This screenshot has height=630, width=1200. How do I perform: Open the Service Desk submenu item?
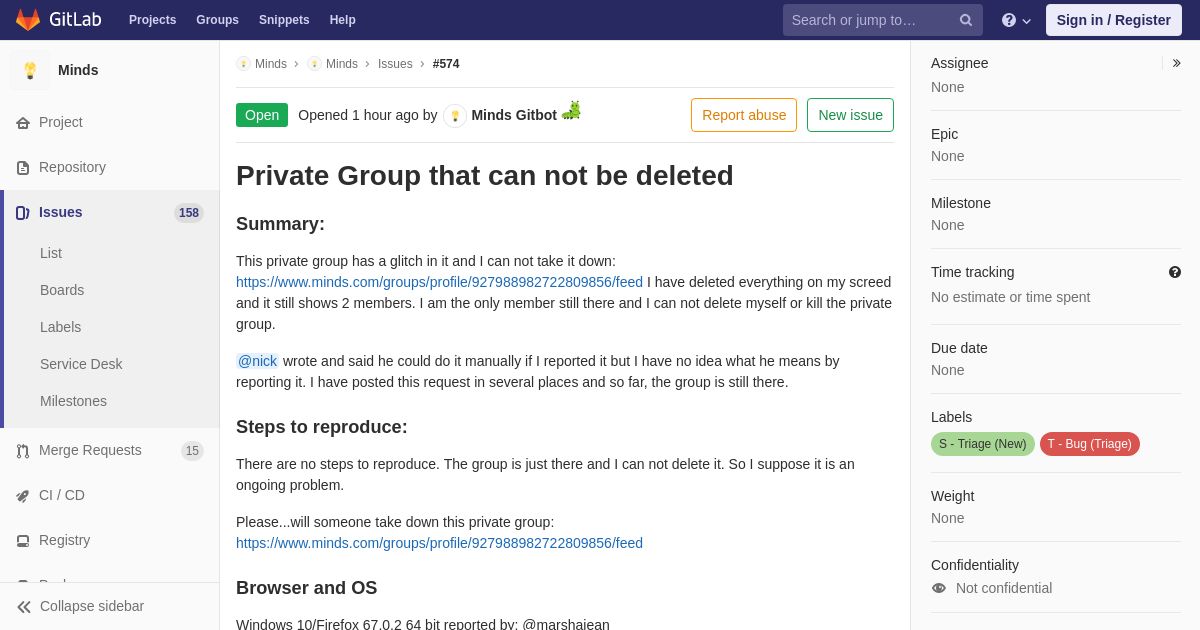click(81, 364)
